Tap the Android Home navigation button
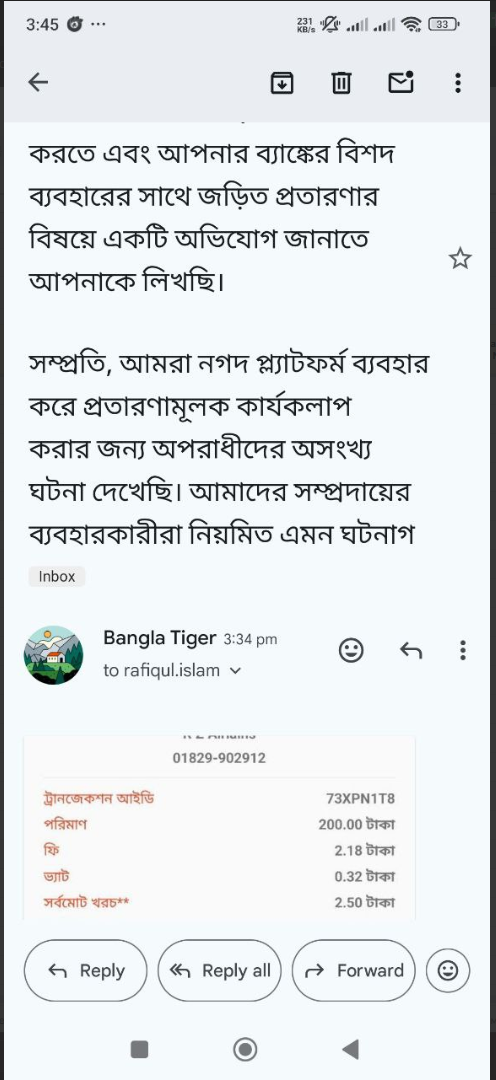 pos(245,1050)
